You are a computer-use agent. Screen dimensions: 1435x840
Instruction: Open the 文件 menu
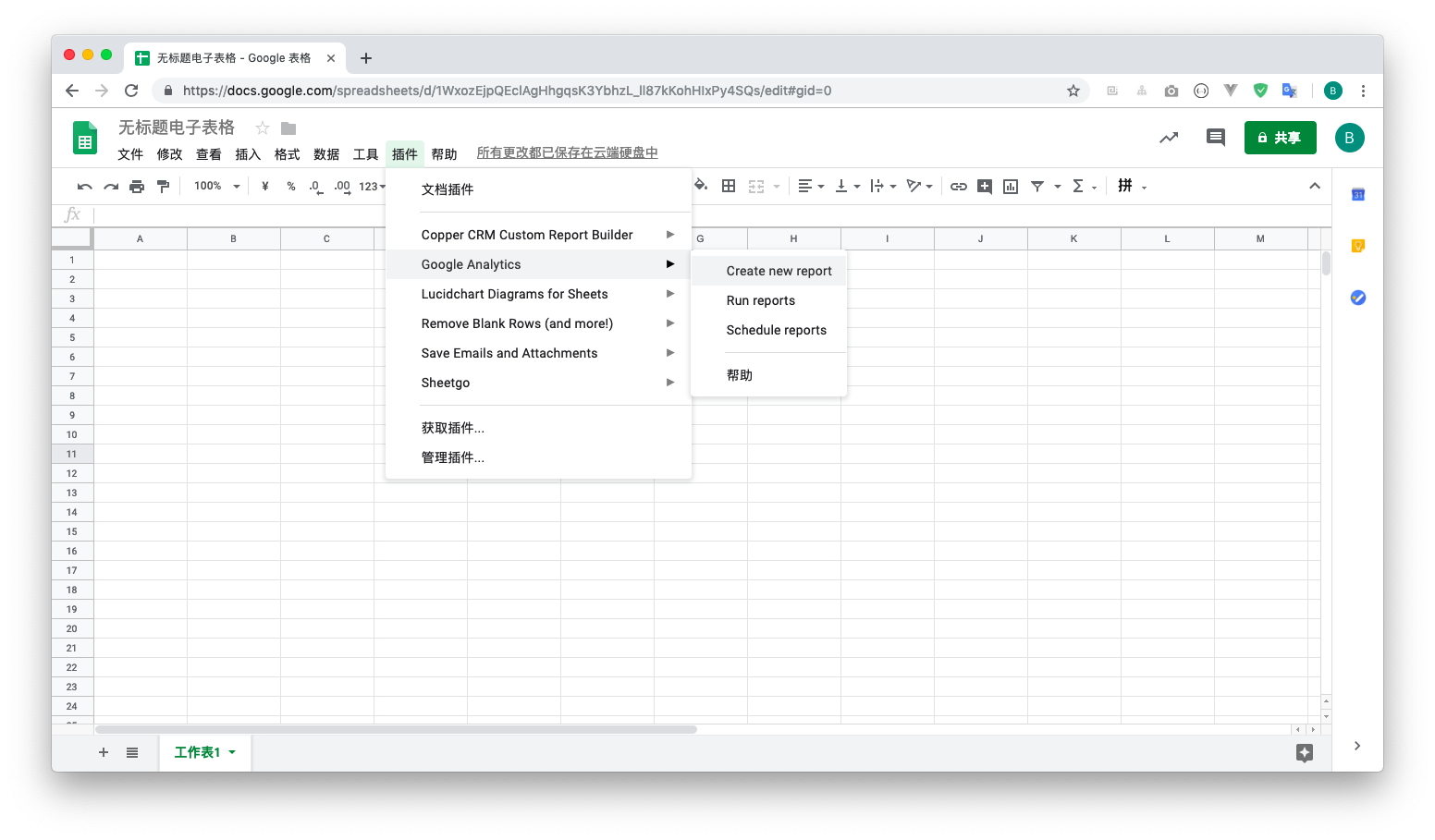[130, 154]
